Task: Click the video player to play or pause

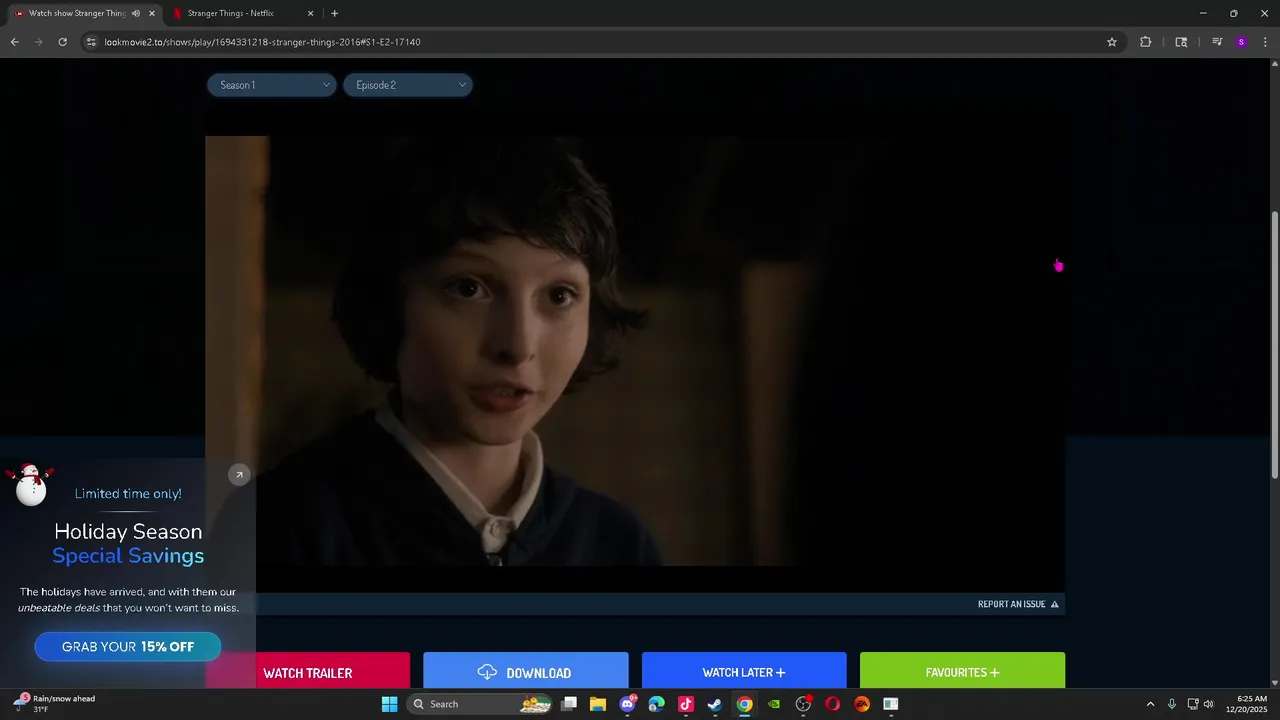Action: point(635,350)
